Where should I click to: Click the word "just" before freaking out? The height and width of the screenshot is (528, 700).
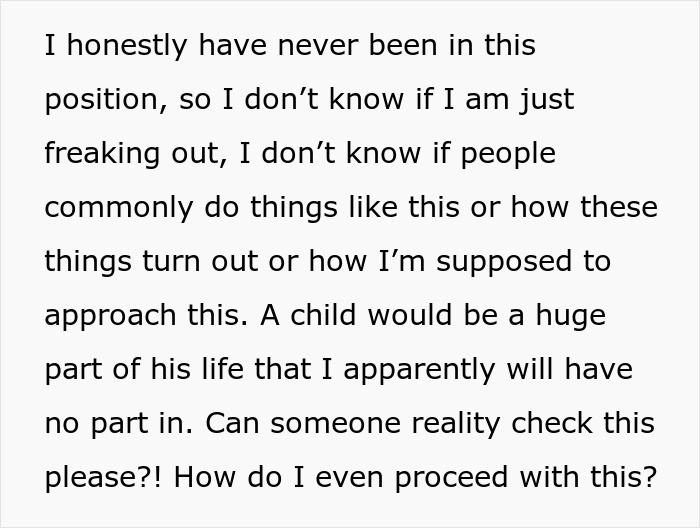coord(549,100)
